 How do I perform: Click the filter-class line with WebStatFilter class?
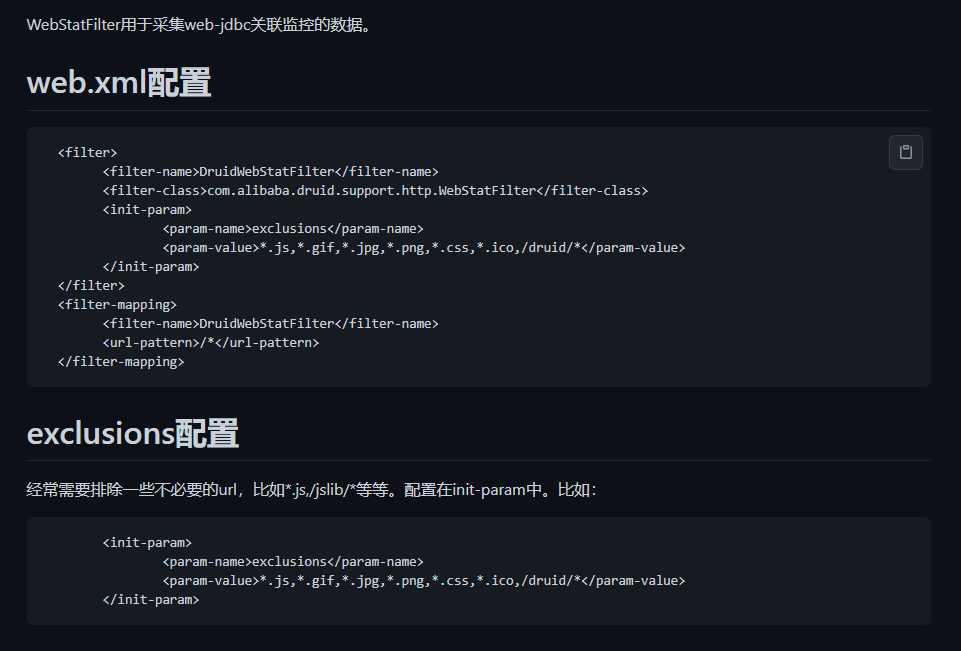375,190
